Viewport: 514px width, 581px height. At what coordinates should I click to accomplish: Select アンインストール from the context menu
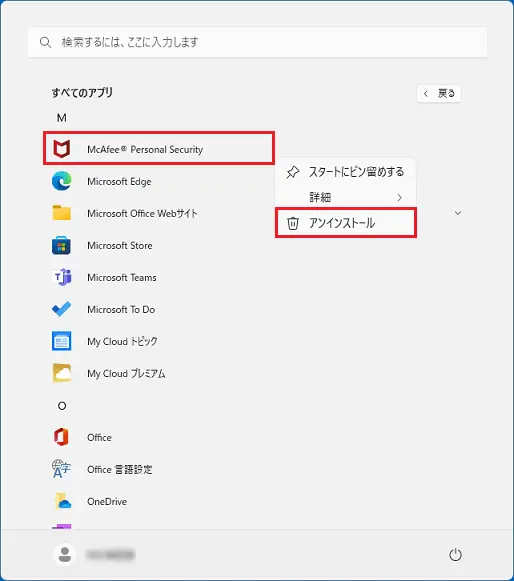(346, 223)
